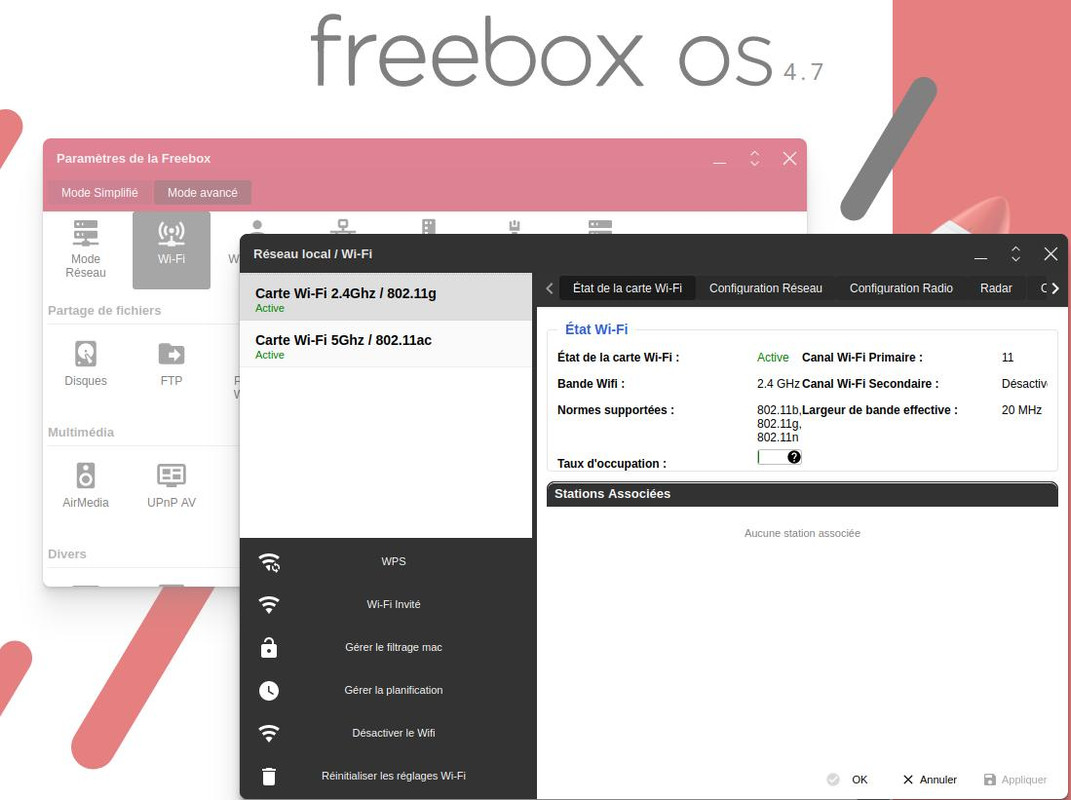
Task: Click the 'Partage de fichiers' section heading
Action: [105, 310]
